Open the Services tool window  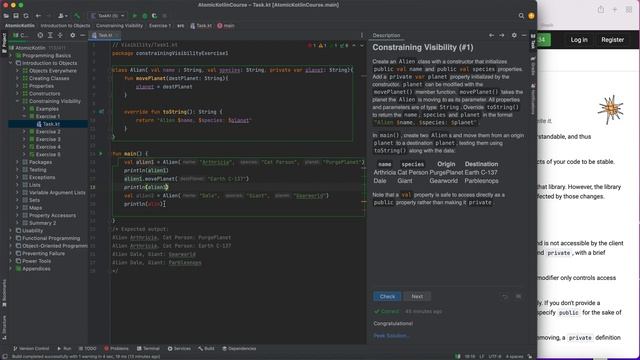(179, 349)
